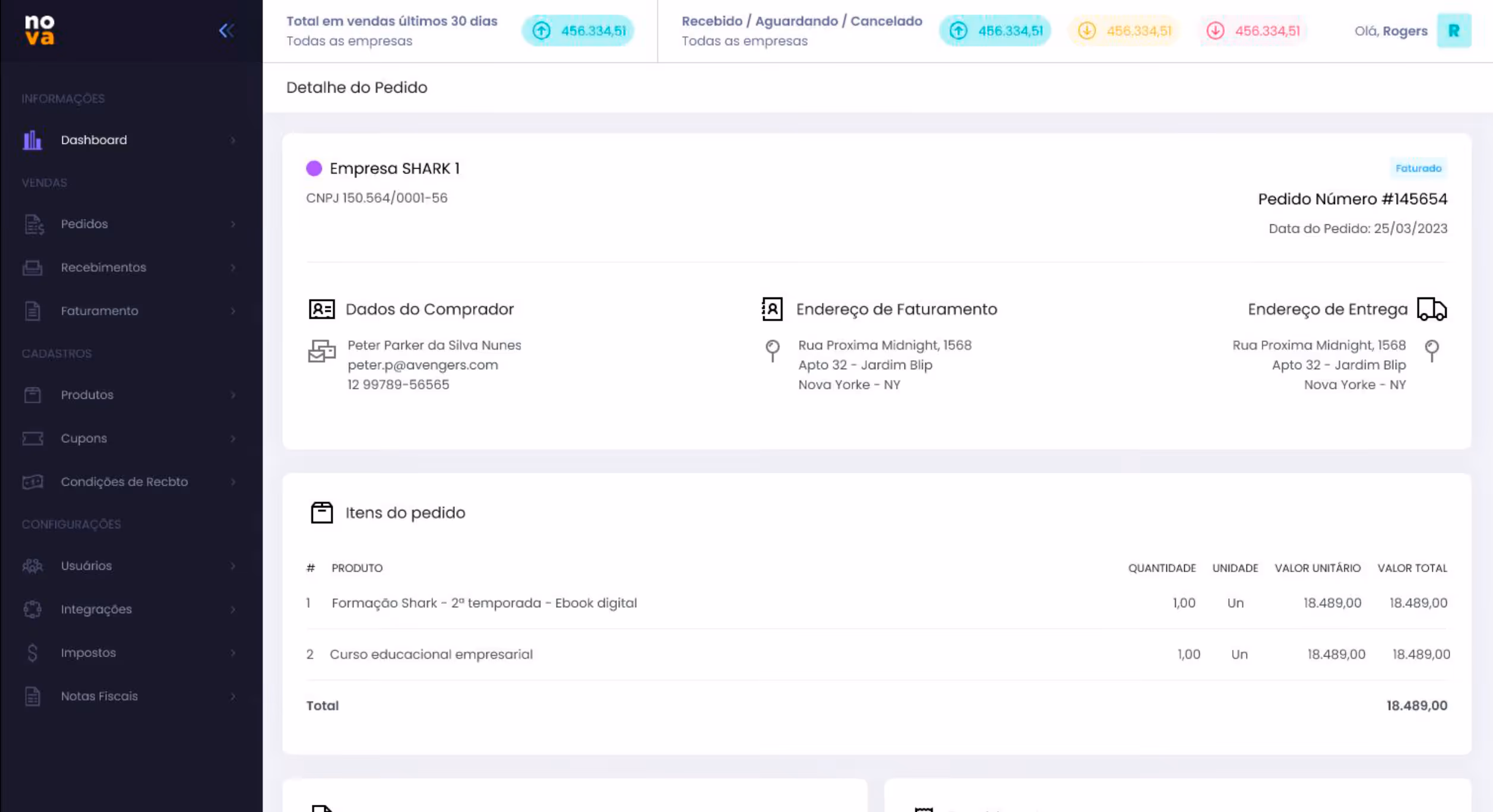Open the Faturamento menu item
The image size is (1493, 812).
pos(99,311)
